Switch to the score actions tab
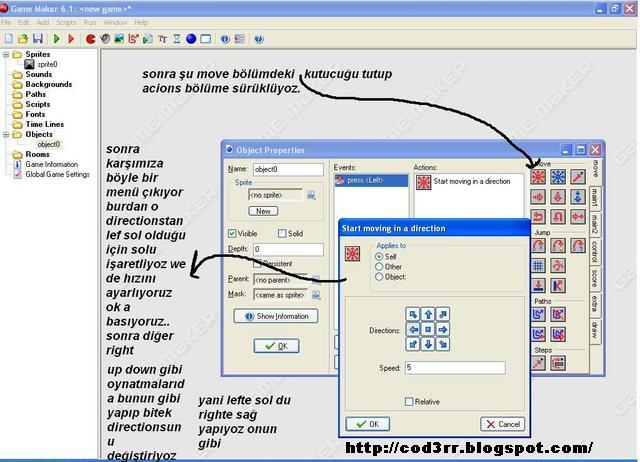 pos(596,279)
